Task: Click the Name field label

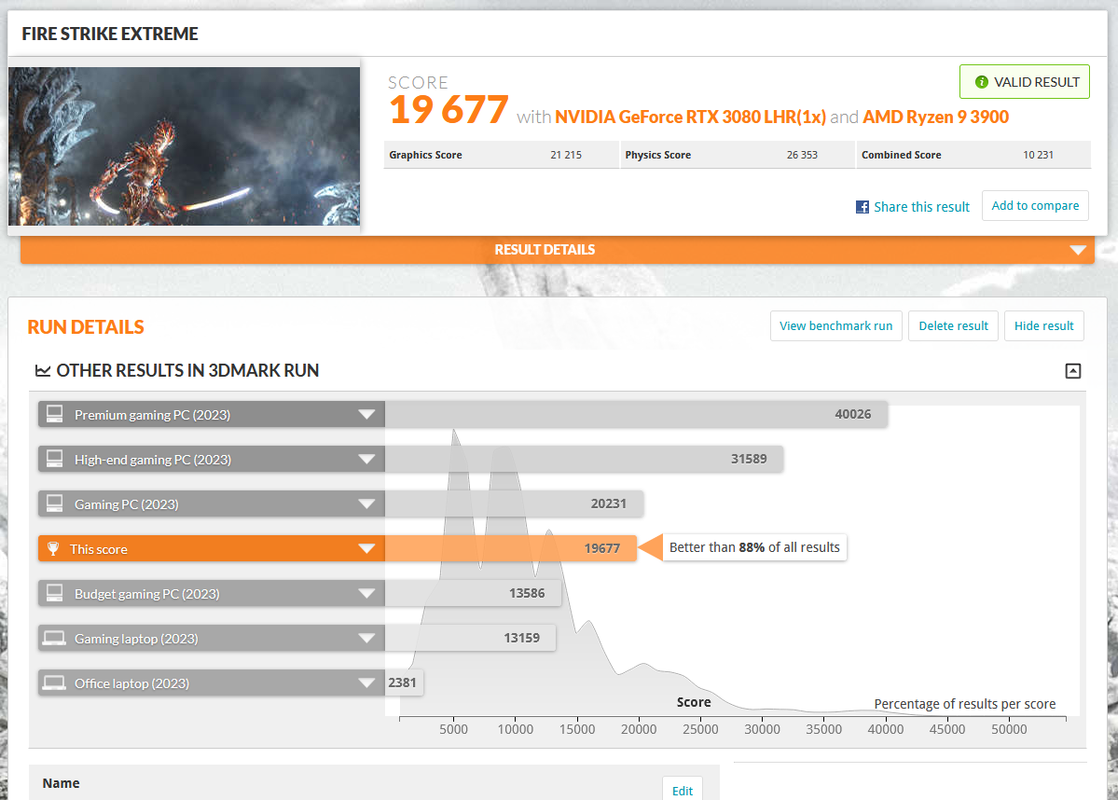Action: pyautogui.click(x=61, y=783)
